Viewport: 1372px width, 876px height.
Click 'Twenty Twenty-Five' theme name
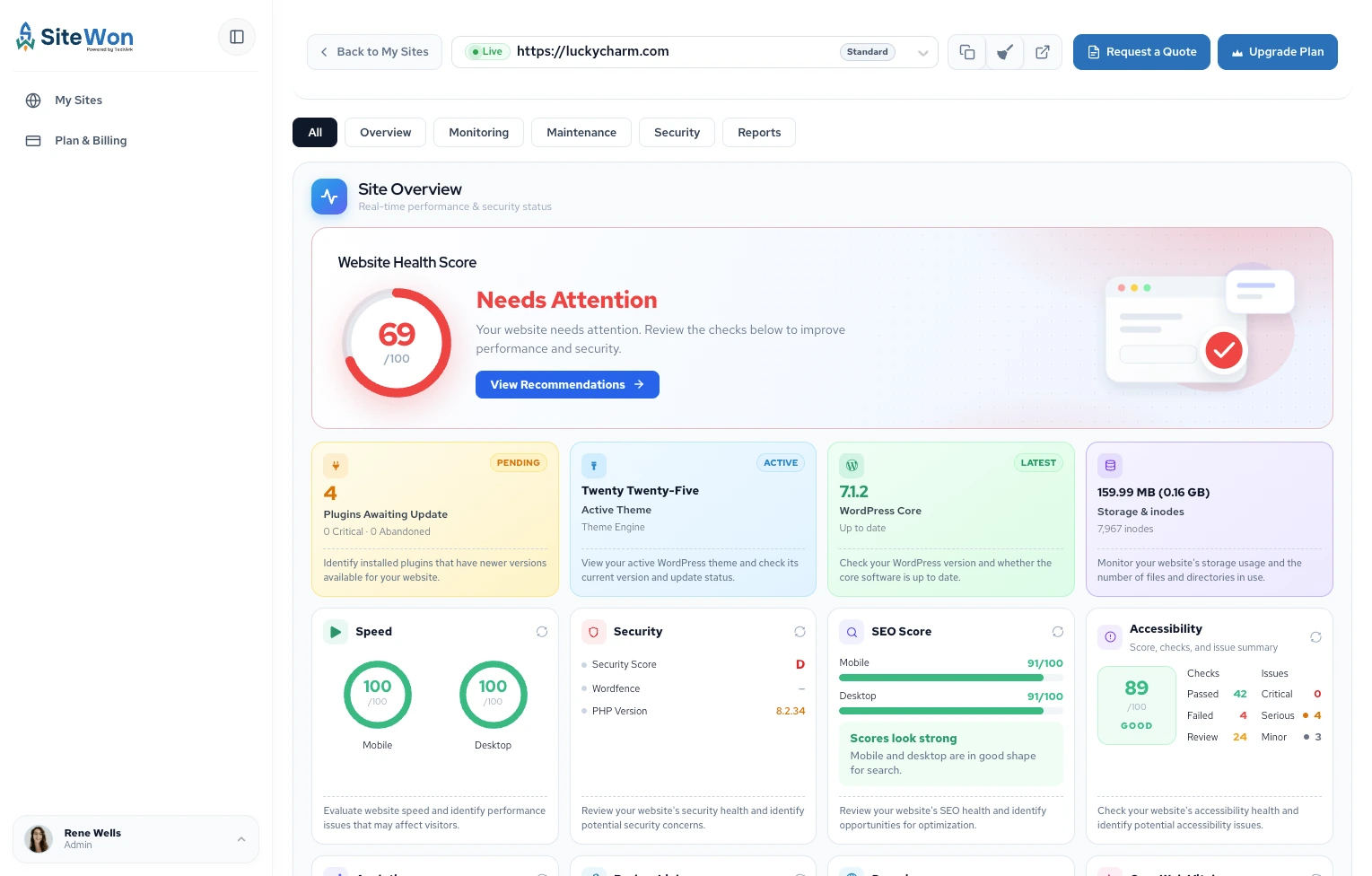pyautogui.click(x=640, y=491)
